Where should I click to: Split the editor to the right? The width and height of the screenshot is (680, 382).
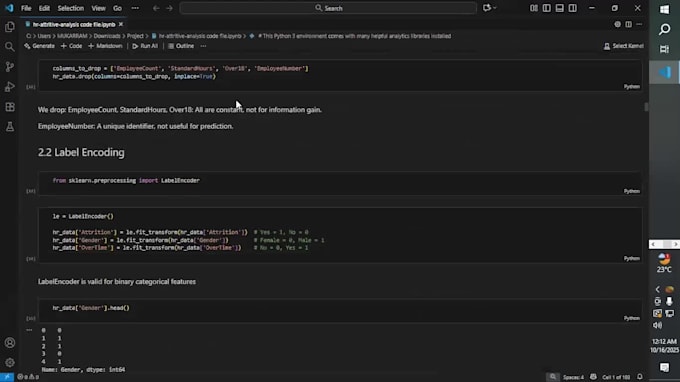click(x=628, y=24)
